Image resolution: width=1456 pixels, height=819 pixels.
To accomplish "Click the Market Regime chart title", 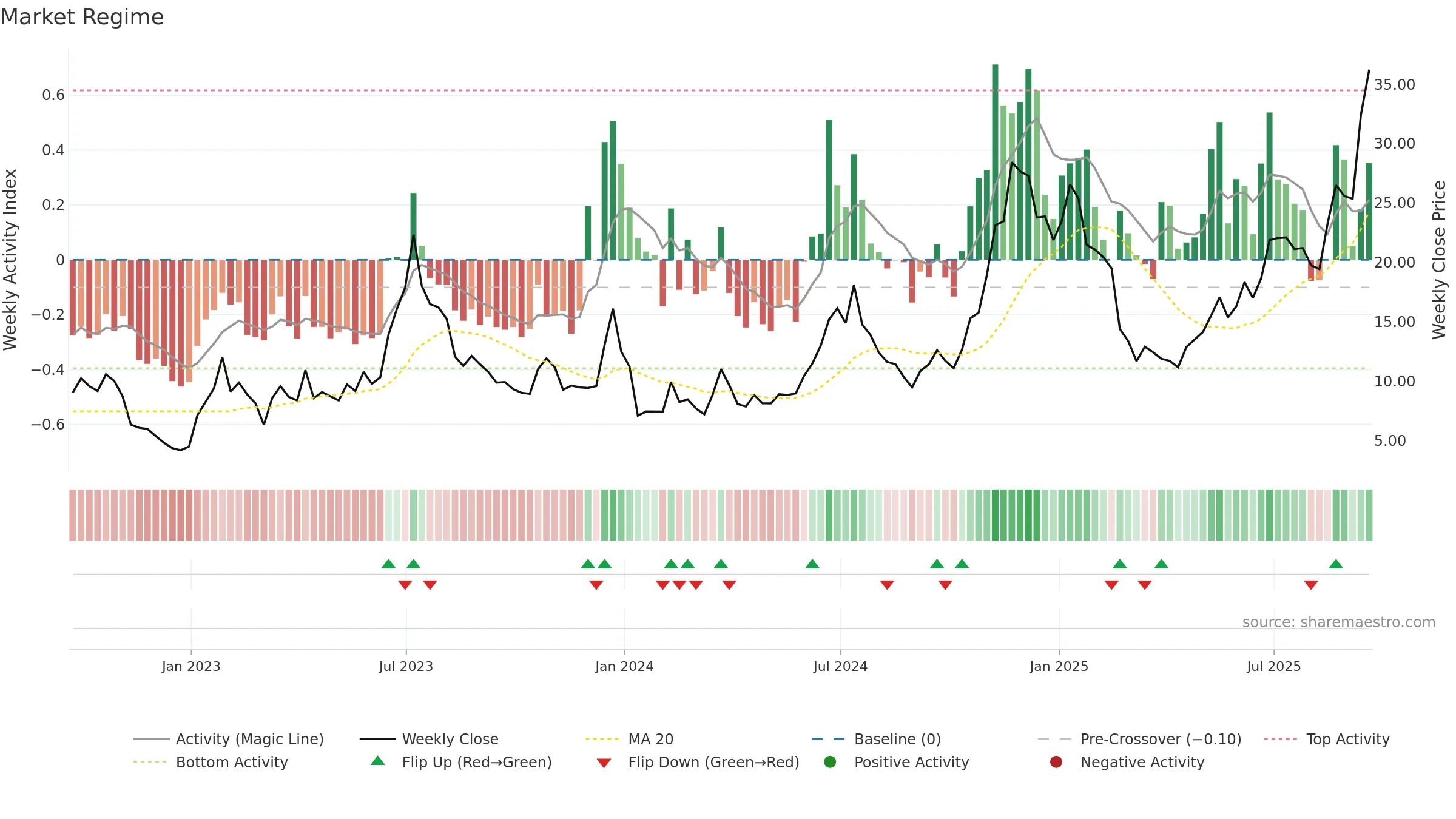I will (82, 17).
